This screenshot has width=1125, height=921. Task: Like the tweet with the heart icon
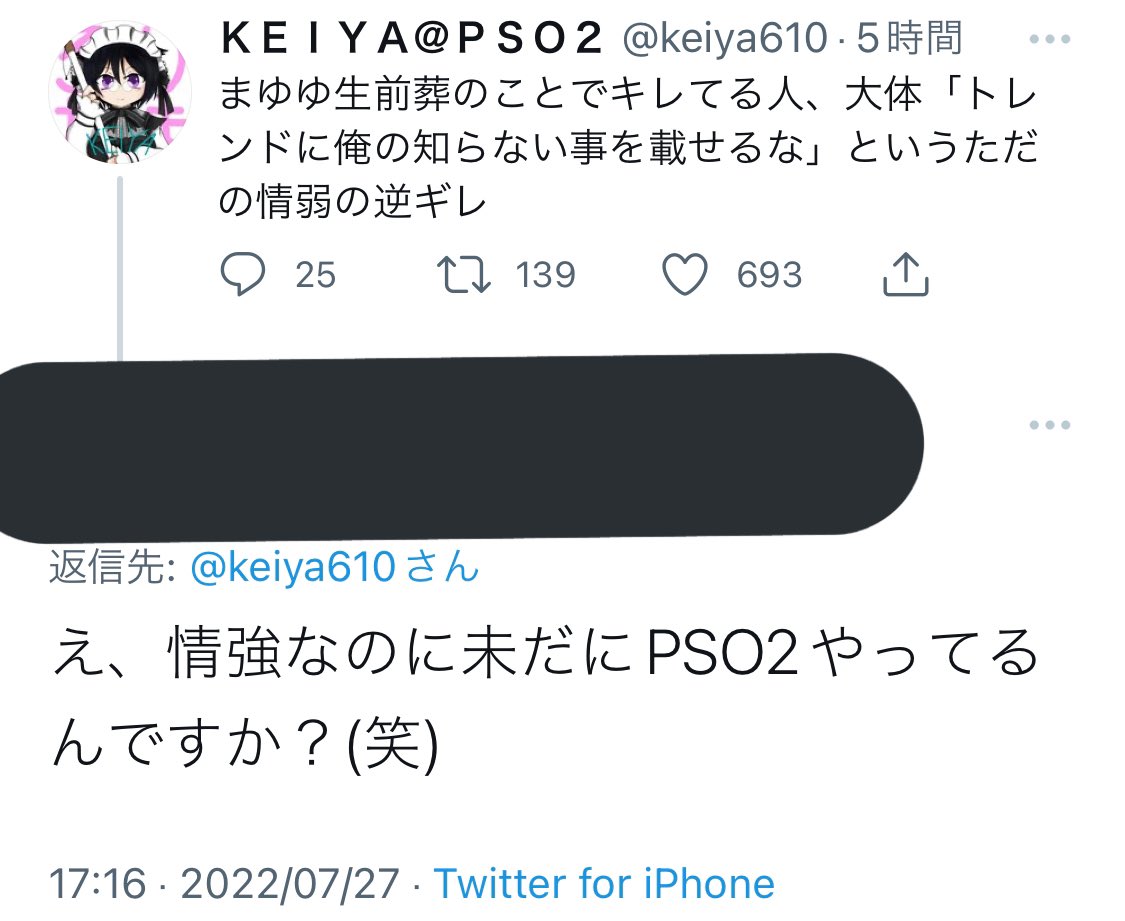click(x=684, y=275)
